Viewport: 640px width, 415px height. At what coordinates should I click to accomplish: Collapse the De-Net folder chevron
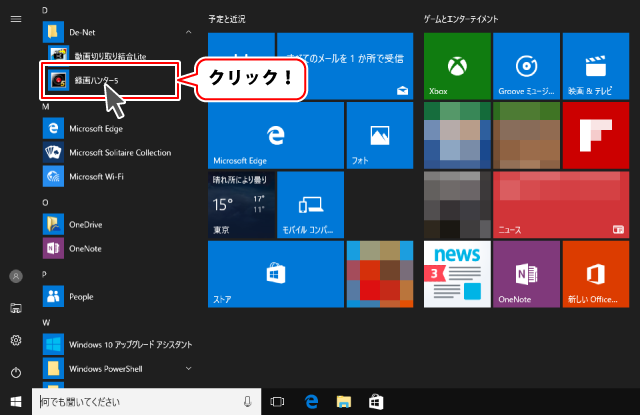pyautogui.click(x=189, y=32)
